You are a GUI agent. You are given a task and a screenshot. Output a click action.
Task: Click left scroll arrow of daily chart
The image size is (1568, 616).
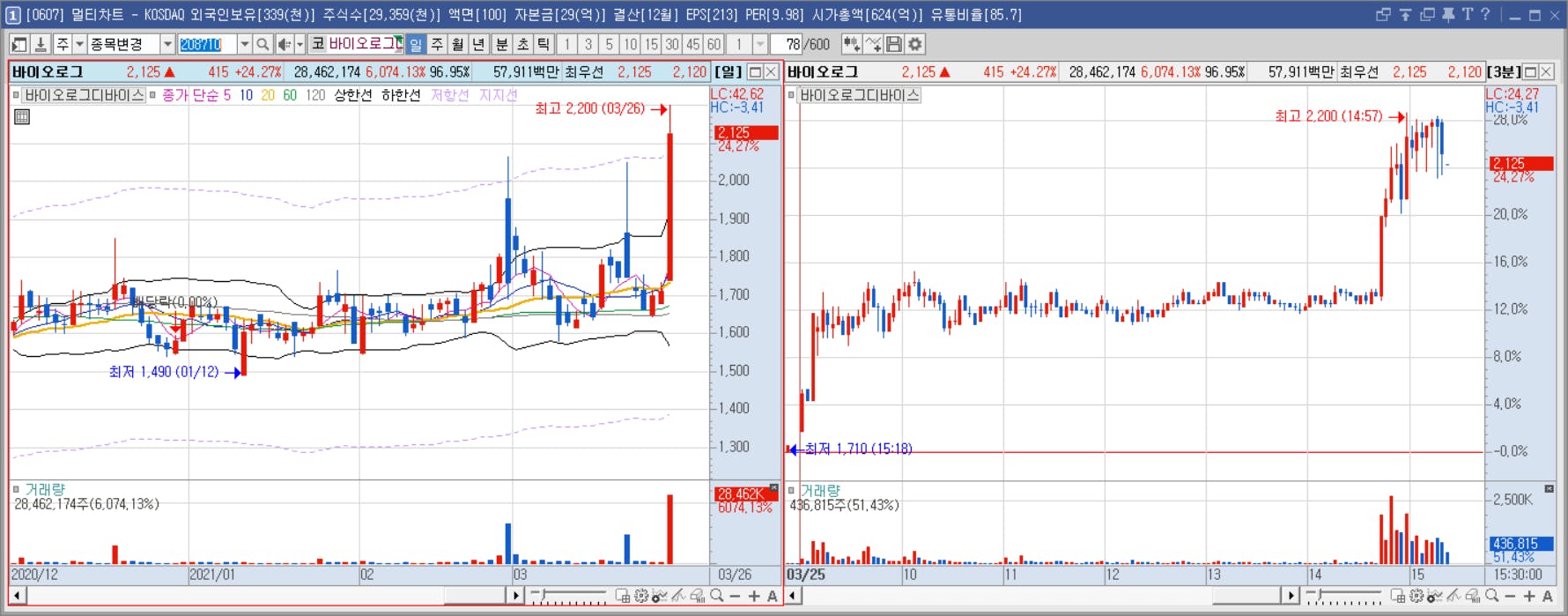click(x=18, y=597)
